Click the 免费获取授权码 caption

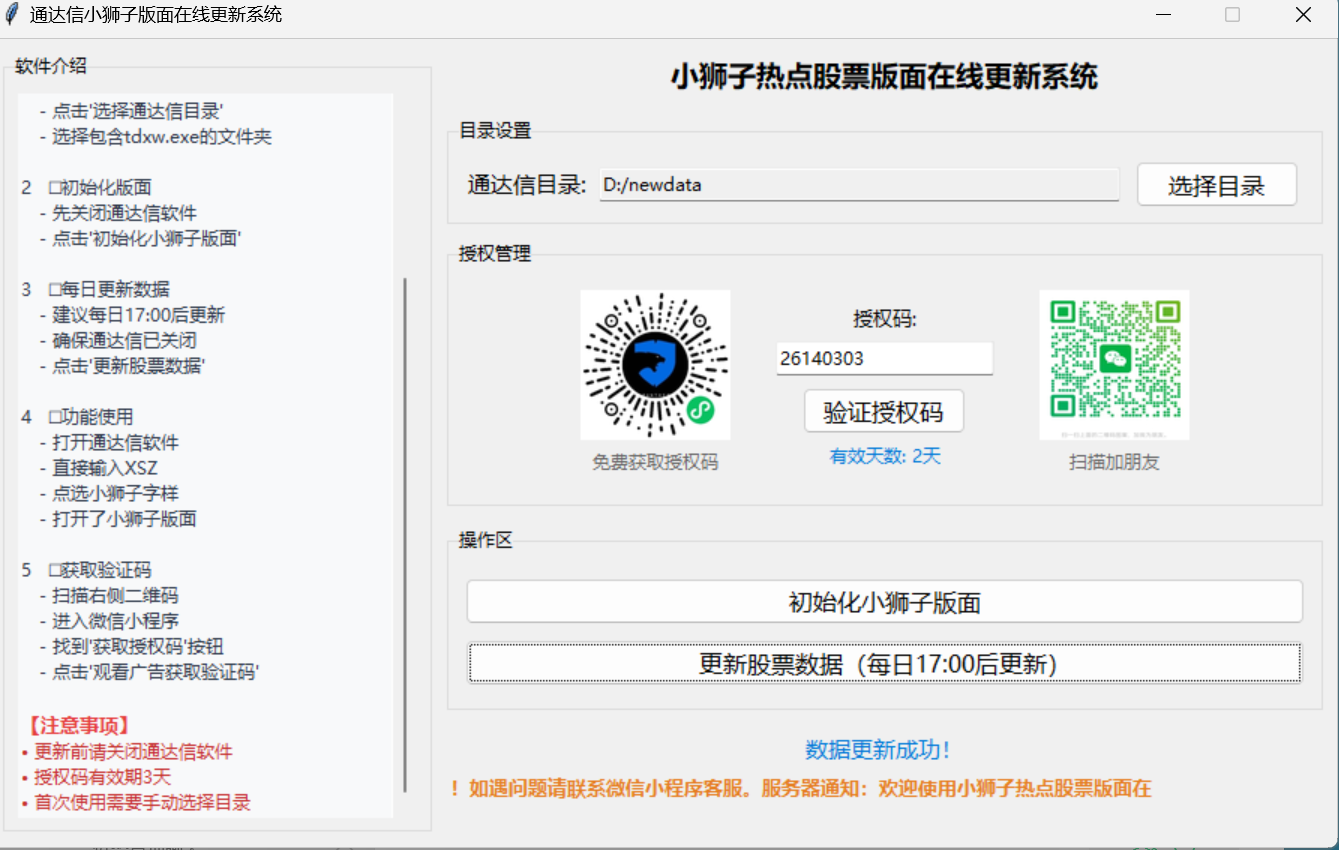pyautogui.click(x=655, y=462)
